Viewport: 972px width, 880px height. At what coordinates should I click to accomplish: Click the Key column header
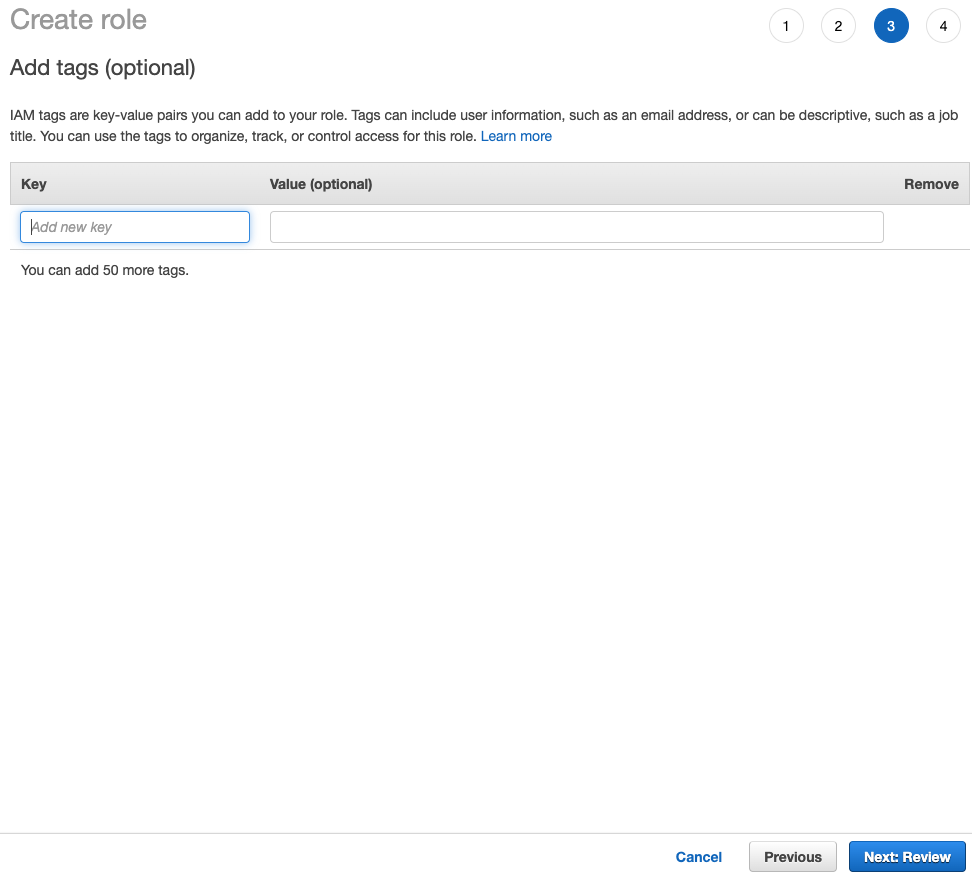click(x=34, y=184)
